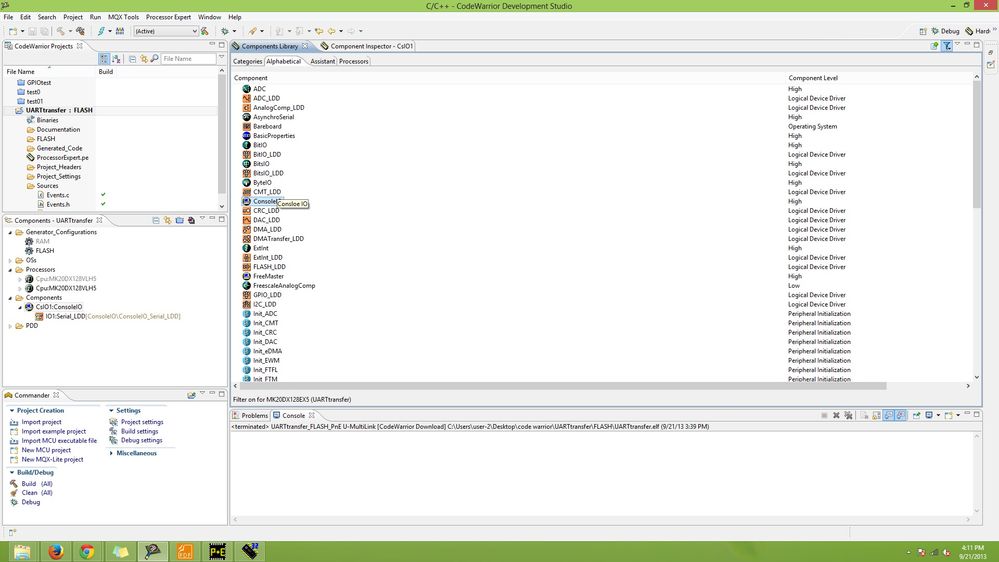Viewport: 999px width, 562px height.
Task: Click the Link with Editor icon in Projects panel
Action: 143,59
